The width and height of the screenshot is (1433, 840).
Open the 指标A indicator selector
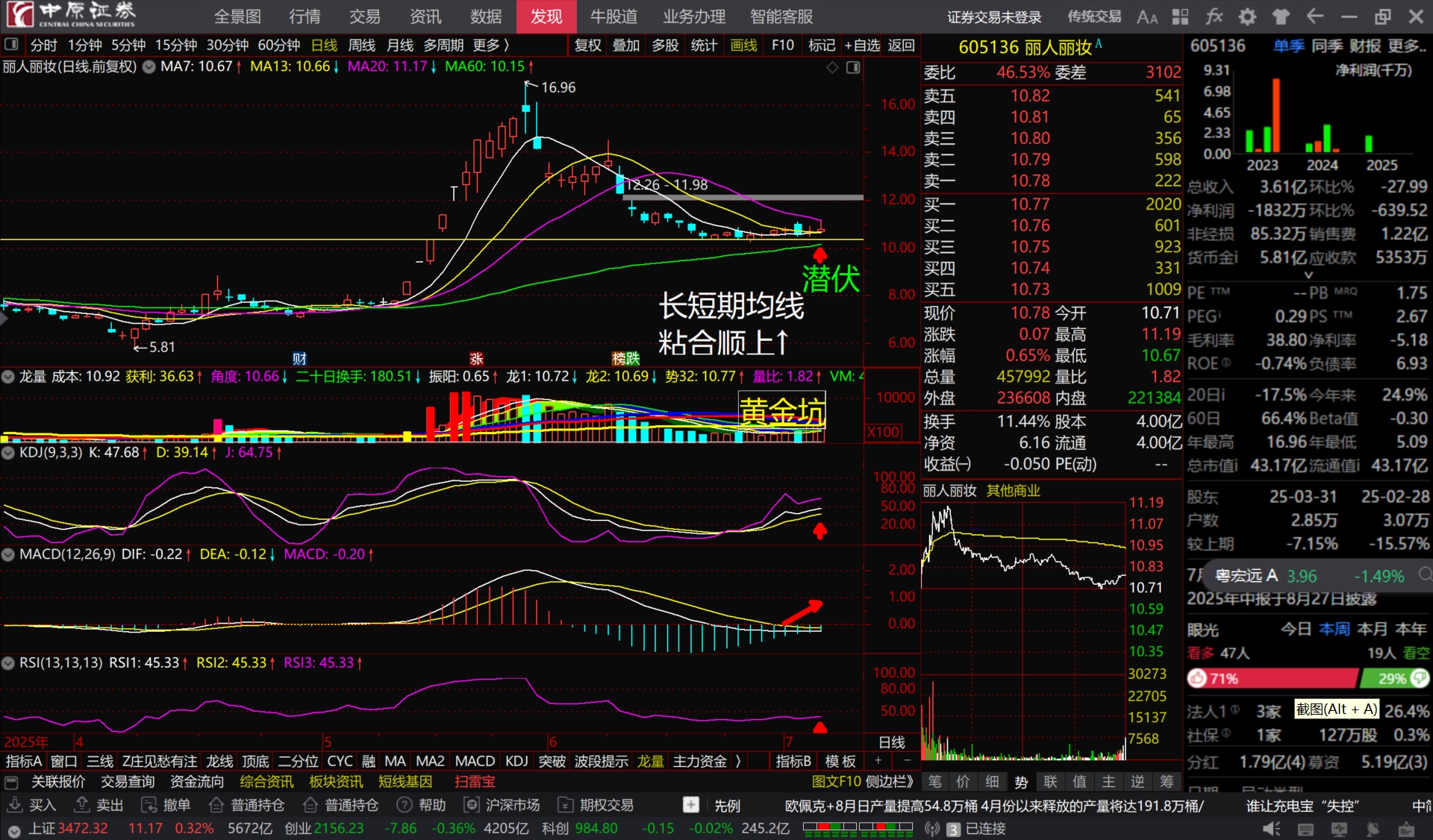tap(24, 761)
